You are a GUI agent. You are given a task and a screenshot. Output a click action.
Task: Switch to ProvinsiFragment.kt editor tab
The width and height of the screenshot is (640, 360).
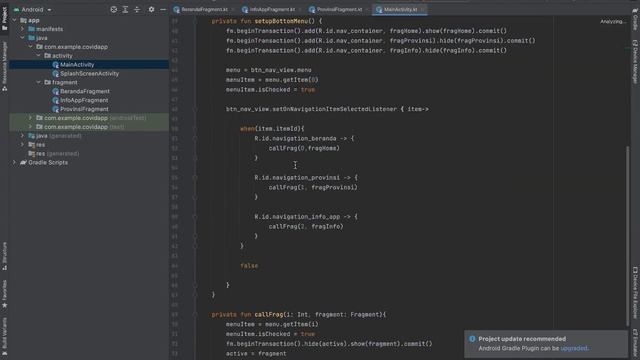339,9
